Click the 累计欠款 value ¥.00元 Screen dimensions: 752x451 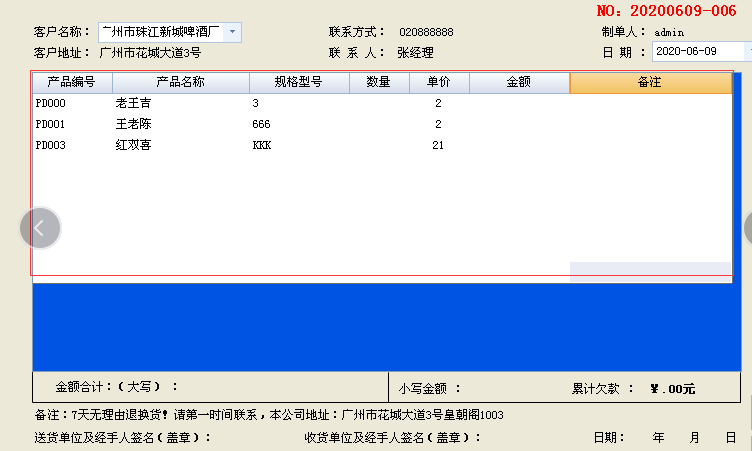[672, 389]
